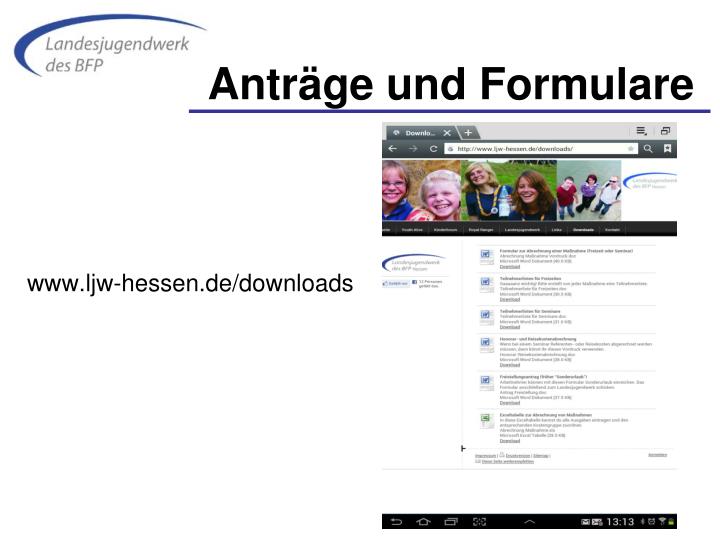This screenshot has width=720, height=540.
Task: Open the Royal Rangers navigation item
Action: [x=481, y=230]
